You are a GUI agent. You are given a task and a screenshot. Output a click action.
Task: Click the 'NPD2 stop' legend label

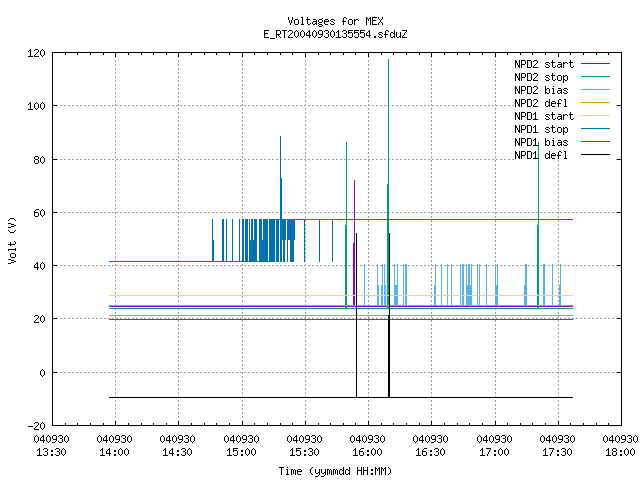(541, 77)
